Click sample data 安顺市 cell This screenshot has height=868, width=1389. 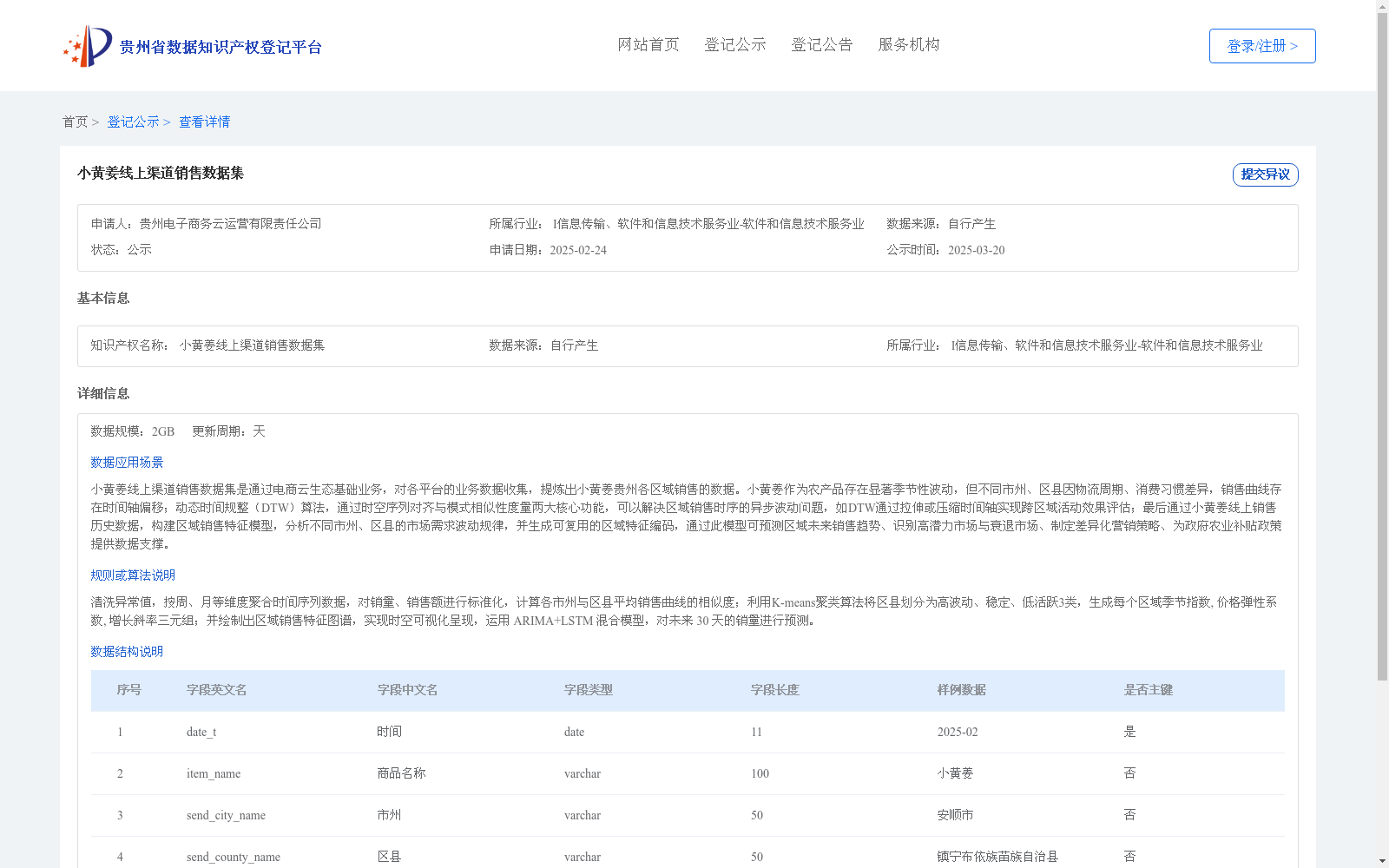tap(956, 815)
